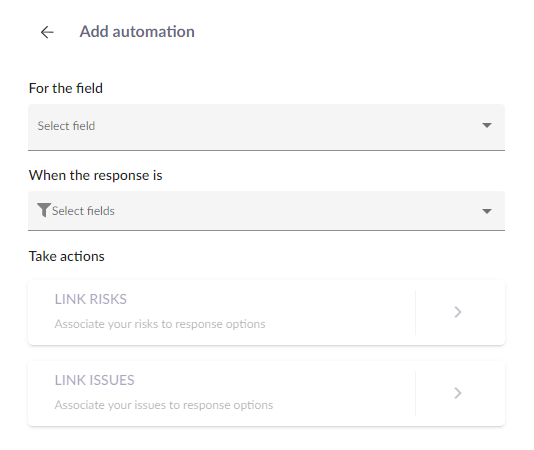The width and height of the screenshot is (534, 450).
Task: Open the chevron beside LINK RISKS
Action: (x=458, y=312)
